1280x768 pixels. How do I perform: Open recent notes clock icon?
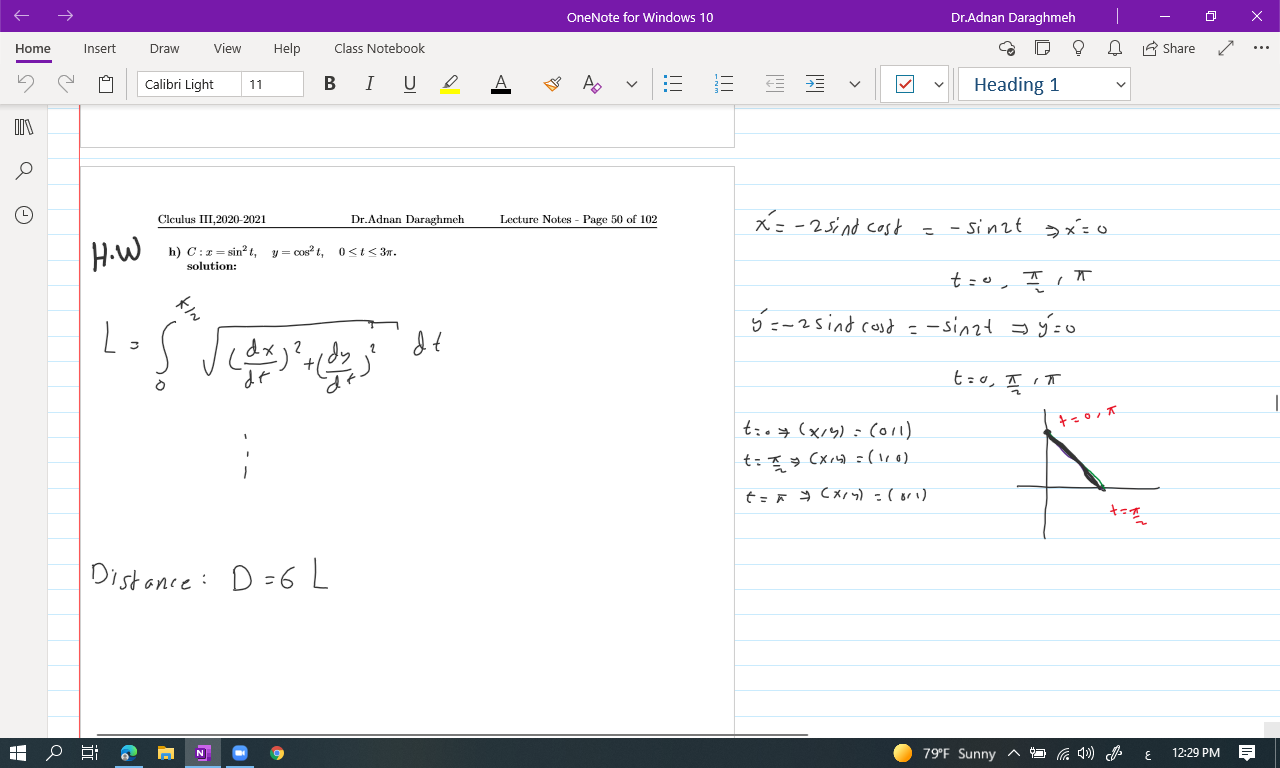point(24,214)
